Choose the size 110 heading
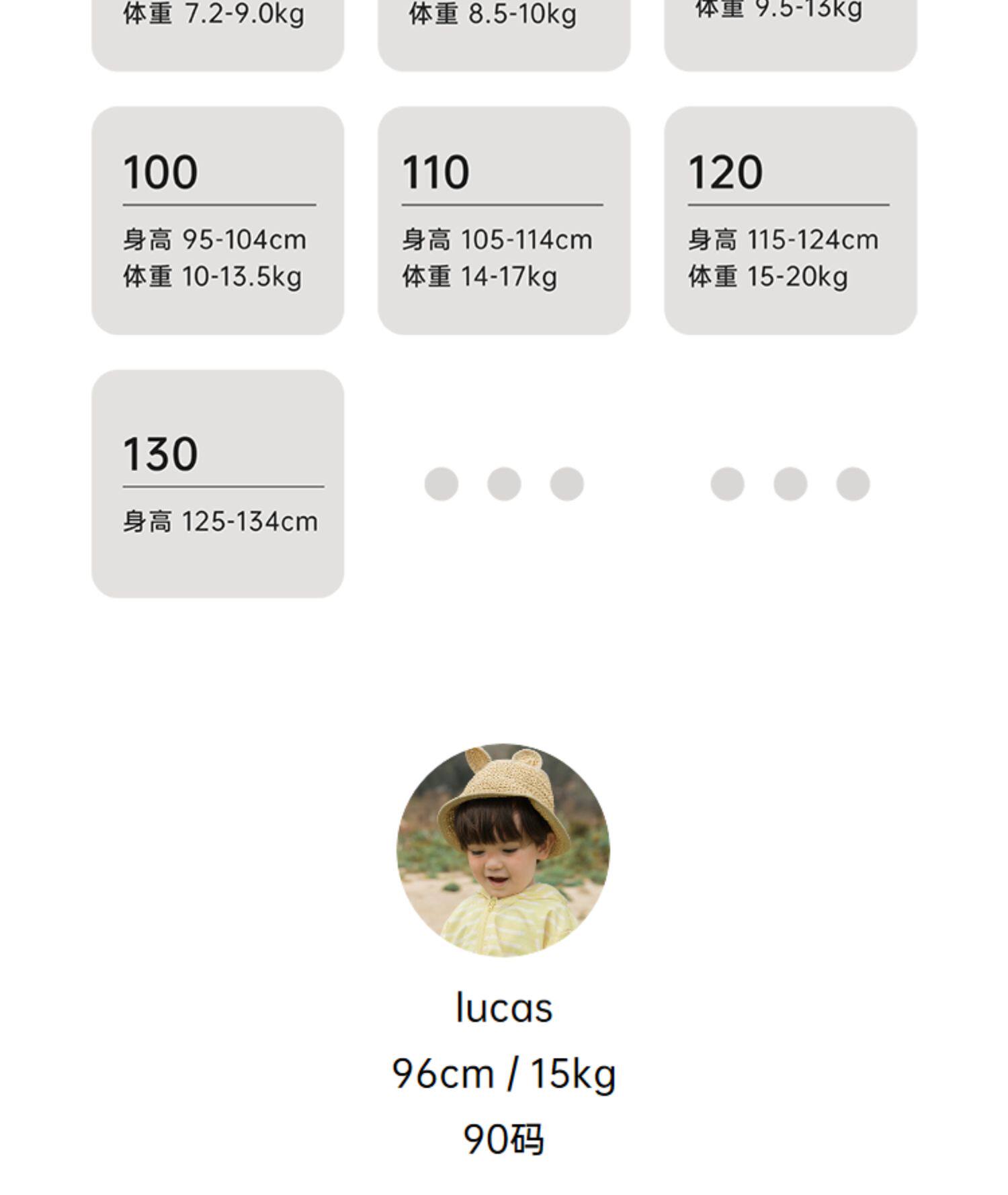 (x=435, y=173)
